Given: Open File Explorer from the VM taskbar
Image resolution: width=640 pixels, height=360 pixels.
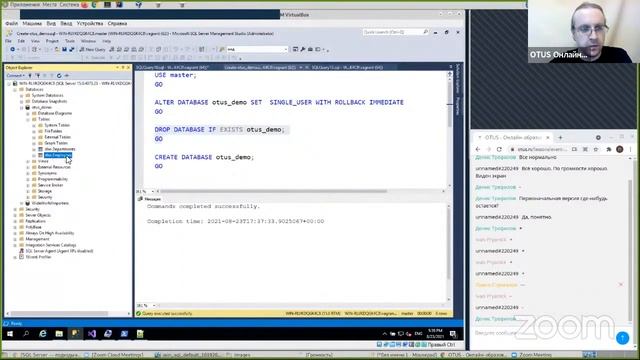Looking at the screenshot, I should tap(59, 334).
